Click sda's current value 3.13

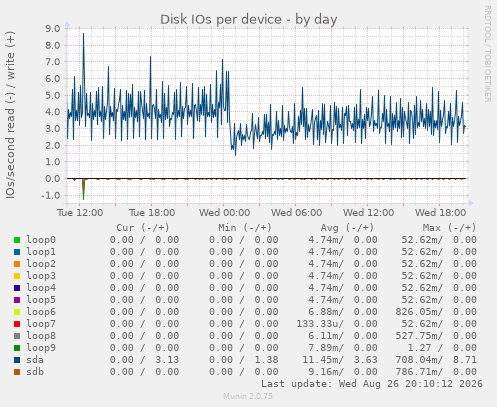tap(167, 360)
